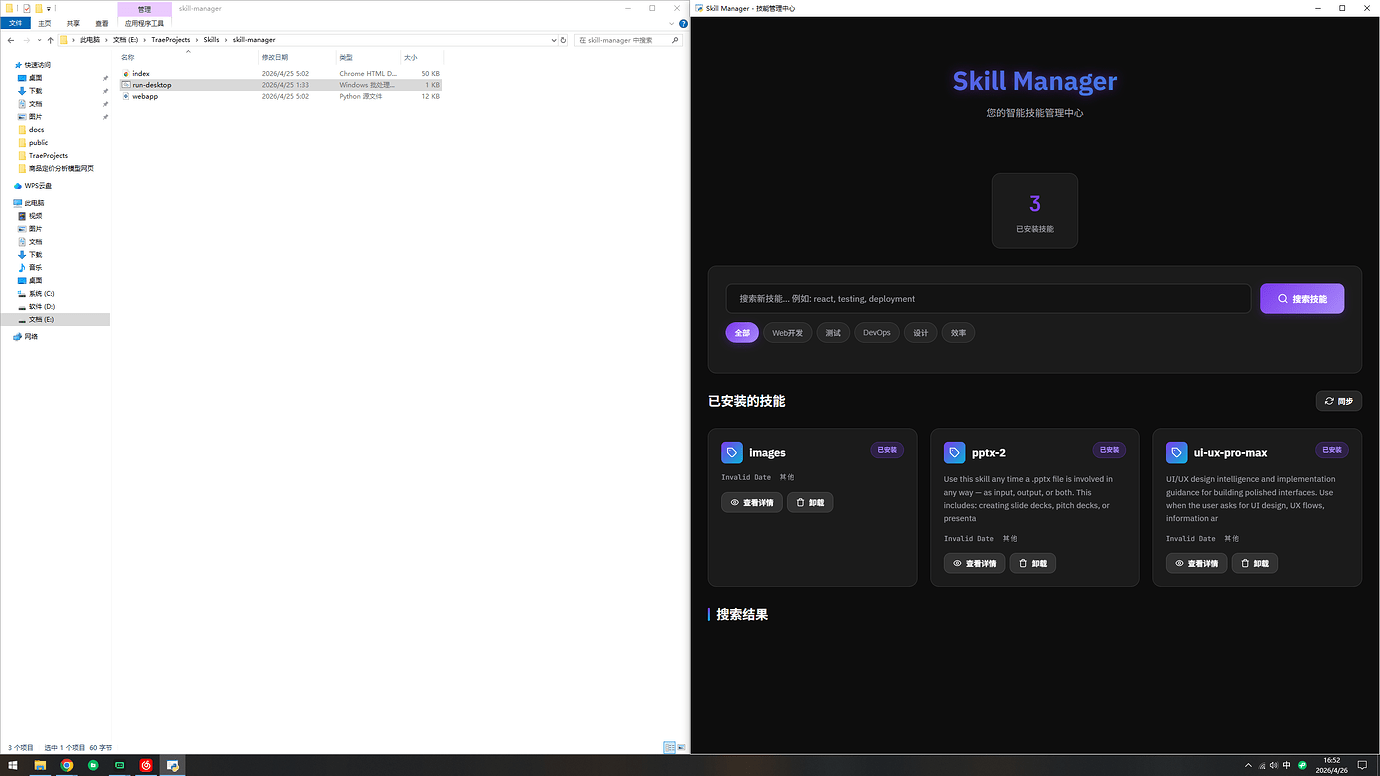Click the tag icon on the images skill card
Screen dimensions: 1380x776
(732, 452)
